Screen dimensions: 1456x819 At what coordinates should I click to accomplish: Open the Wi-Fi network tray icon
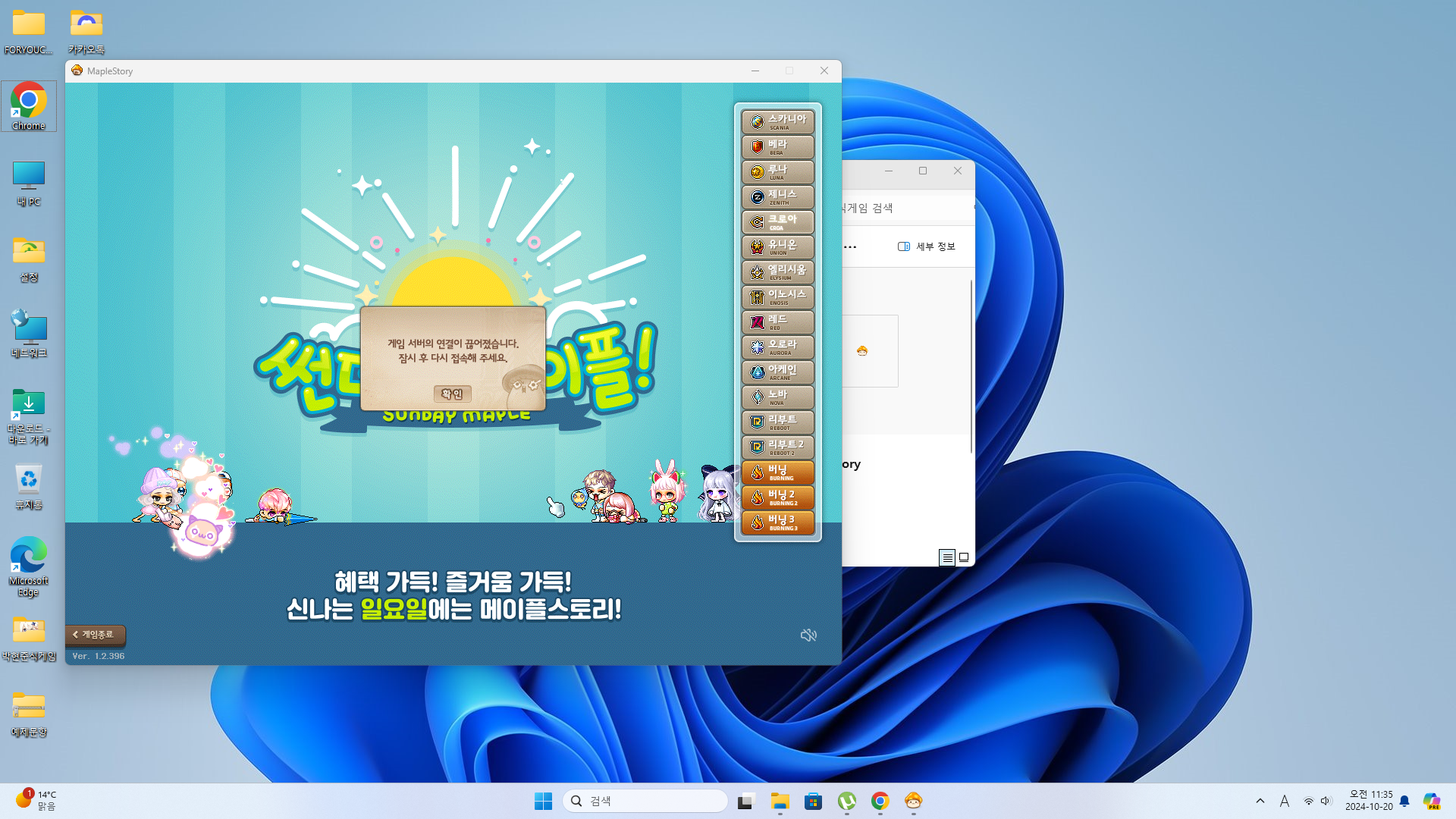[x=1309, y=801]
